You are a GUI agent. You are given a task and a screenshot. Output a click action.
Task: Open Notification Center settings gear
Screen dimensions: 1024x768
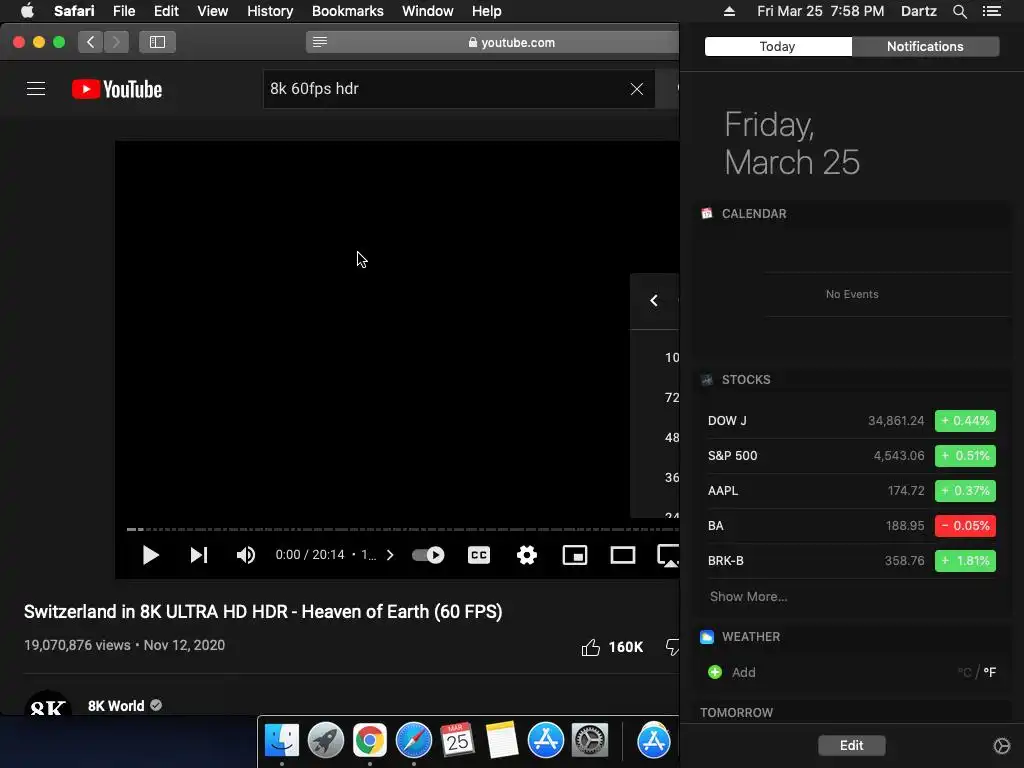[x=1001, y=745]
